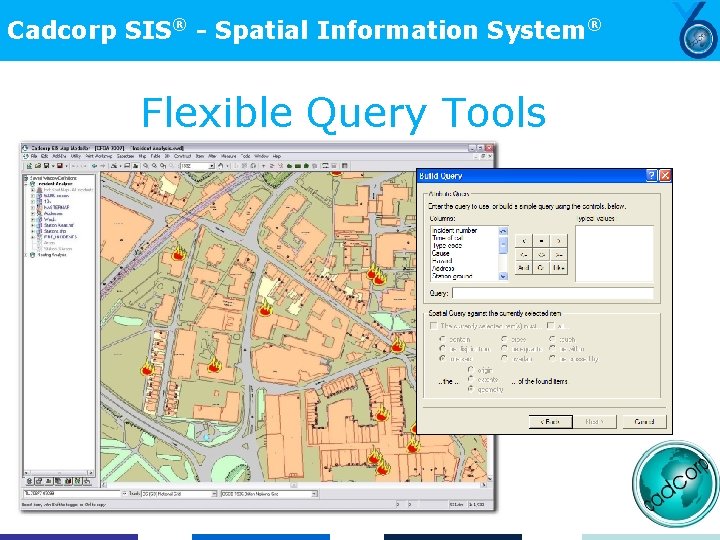Expand the 'Scaling Analysis' tree node

click(26, 254)
